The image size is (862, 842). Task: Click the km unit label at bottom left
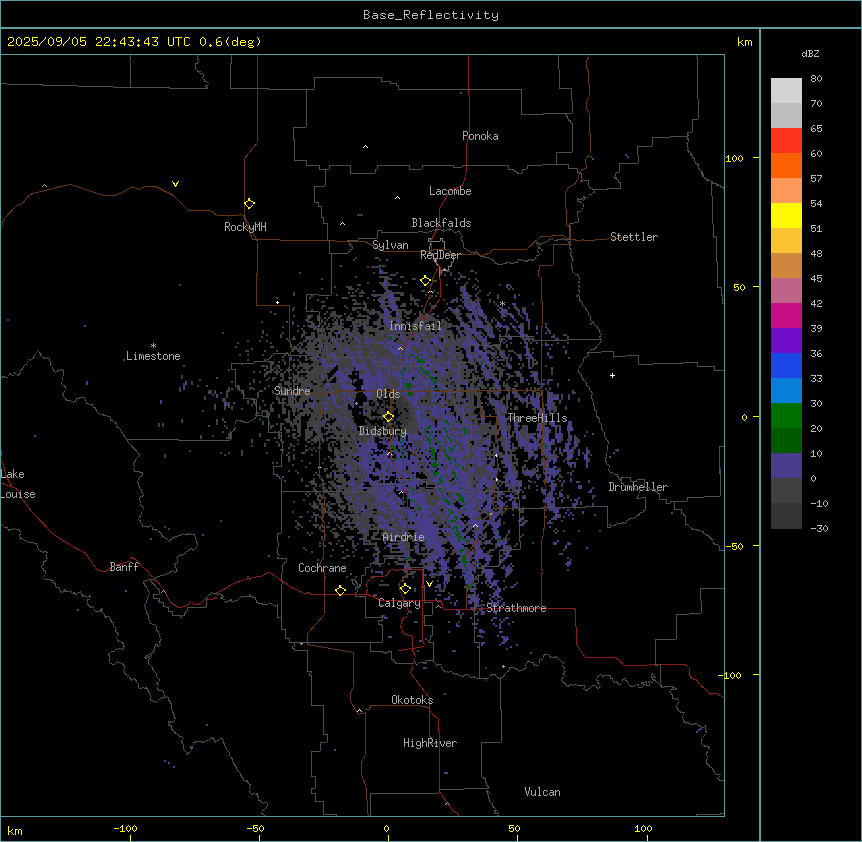[15, 830]
